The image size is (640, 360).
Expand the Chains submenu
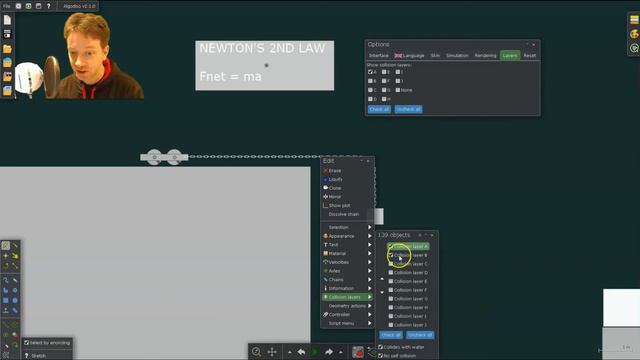point(347,280)
